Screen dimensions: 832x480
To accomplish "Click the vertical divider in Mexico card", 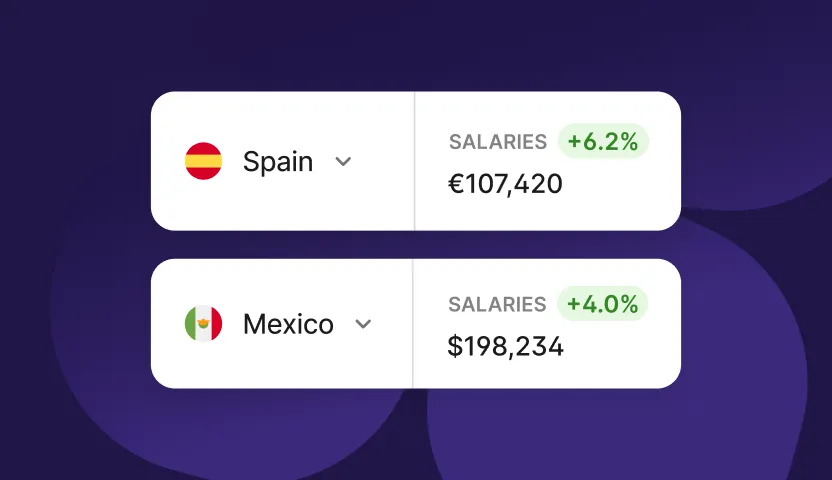I will point(413,324).
